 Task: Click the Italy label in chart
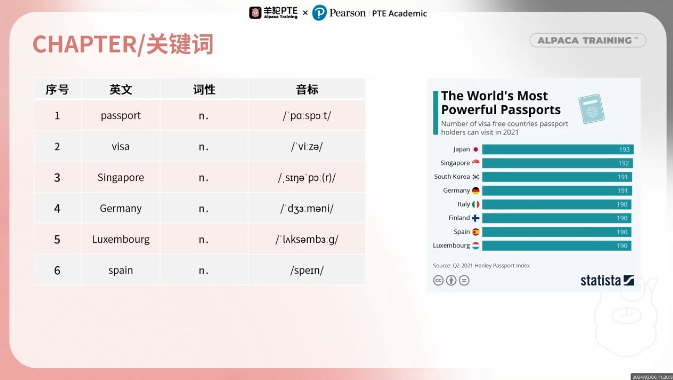[464, 204]
